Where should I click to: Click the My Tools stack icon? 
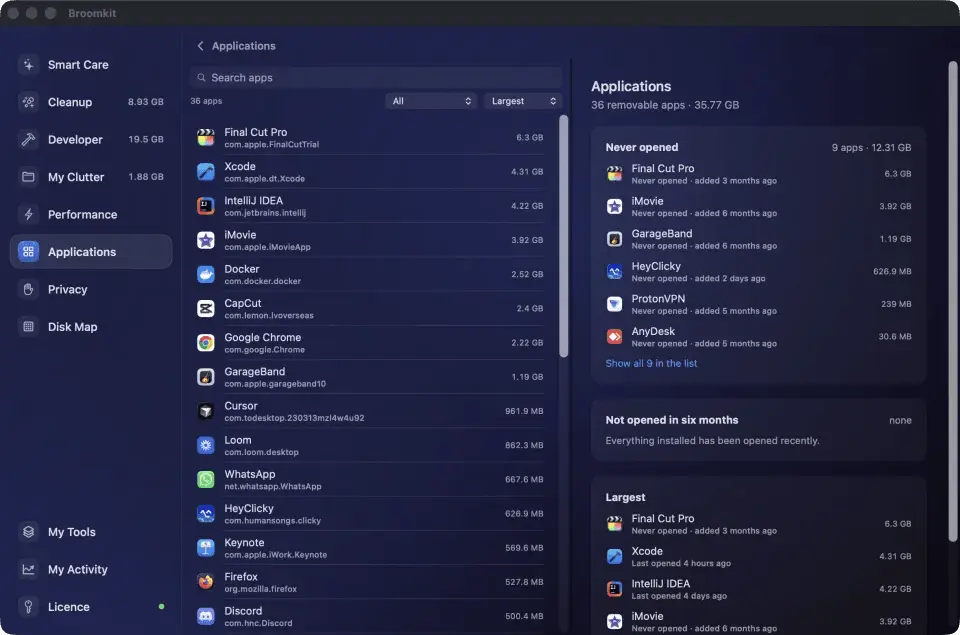pyautogui.click(x=28, y=532)
